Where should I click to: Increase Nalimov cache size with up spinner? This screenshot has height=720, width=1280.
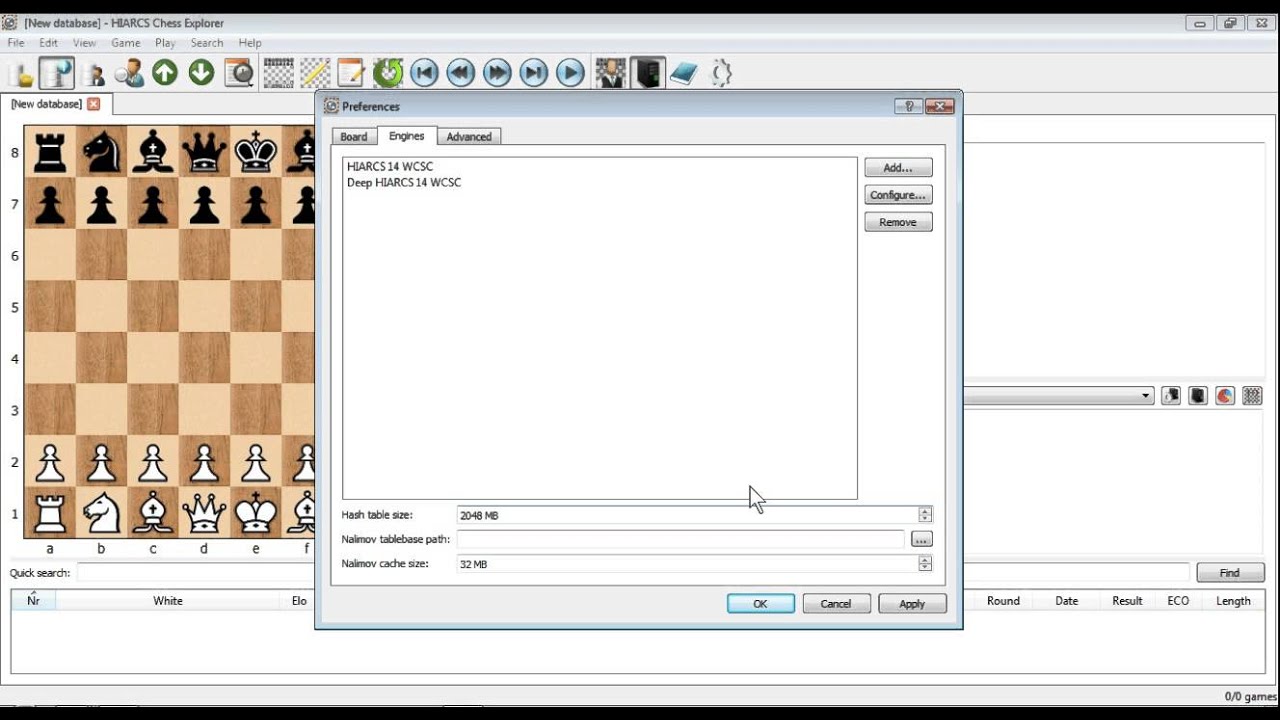[x=925, y=560]
